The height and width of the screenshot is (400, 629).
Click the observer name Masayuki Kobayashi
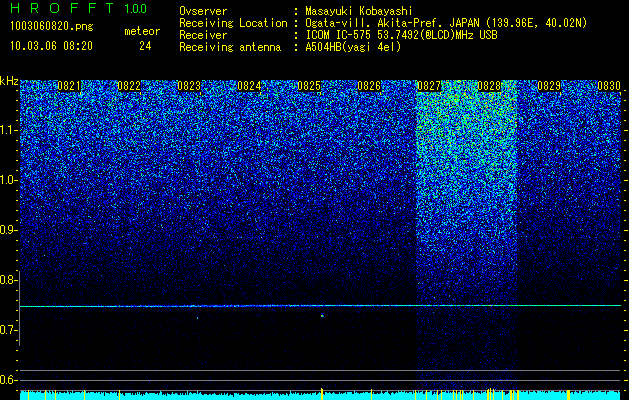(359, 11)
